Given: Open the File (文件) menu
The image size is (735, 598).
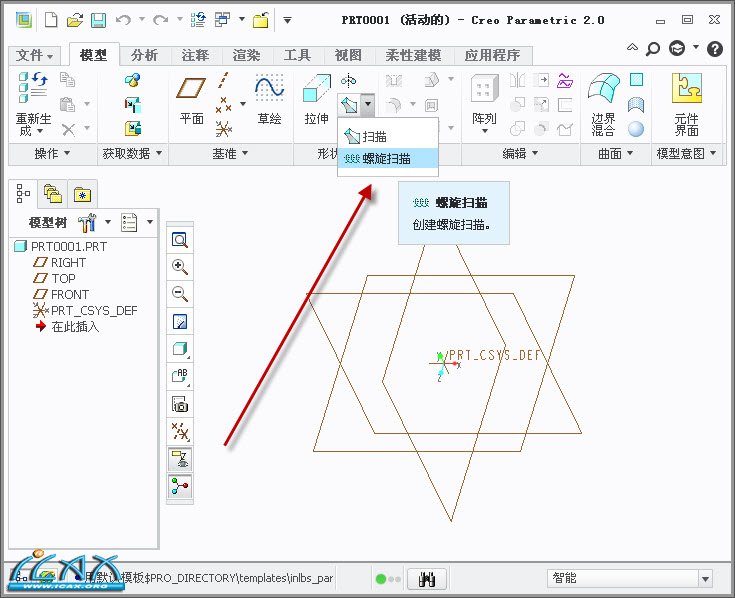Looking at the screenshot, I should 34,55.
